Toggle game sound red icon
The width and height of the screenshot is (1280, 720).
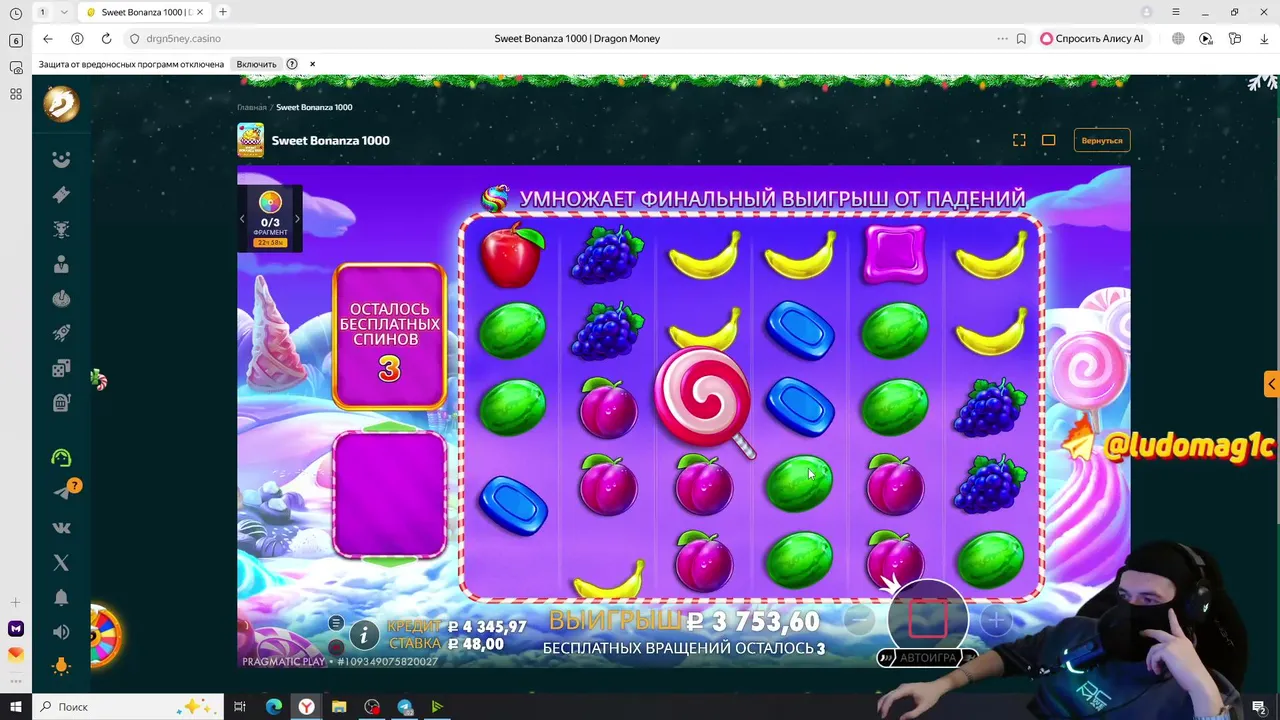tap(336, 647)
